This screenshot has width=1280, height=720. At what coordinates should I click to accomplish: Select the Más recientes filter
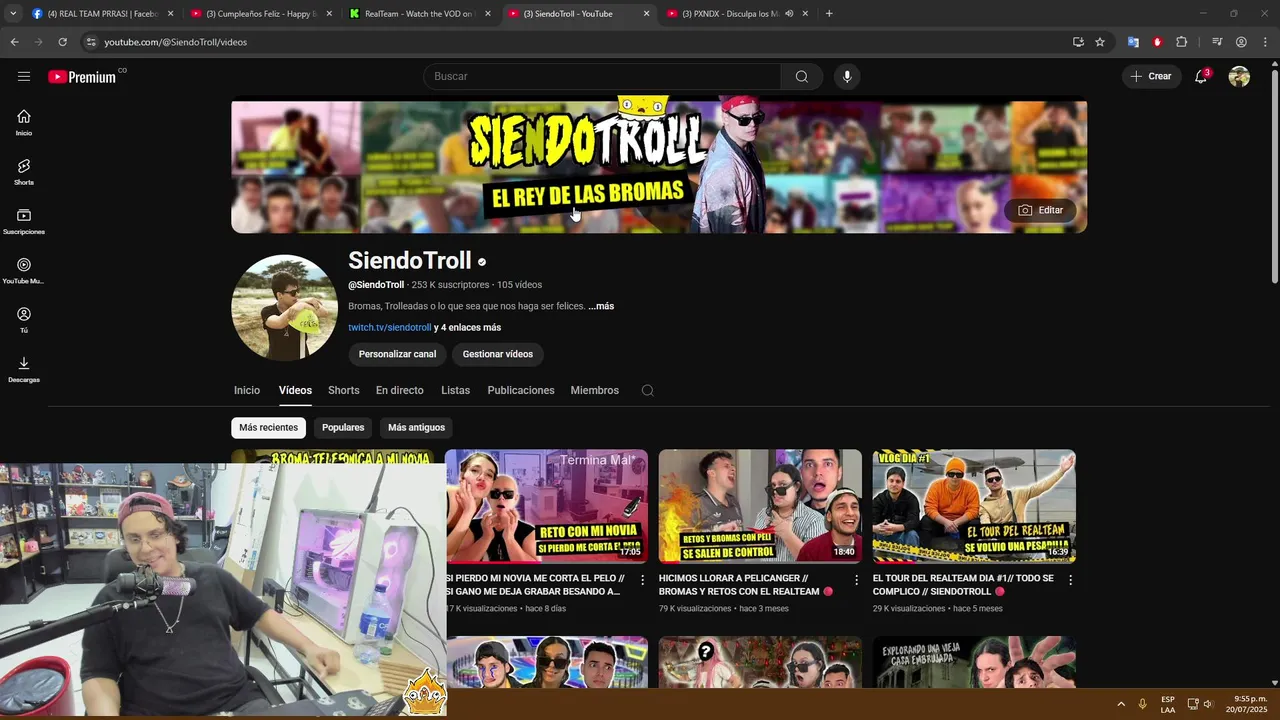(x=268, y=427)
